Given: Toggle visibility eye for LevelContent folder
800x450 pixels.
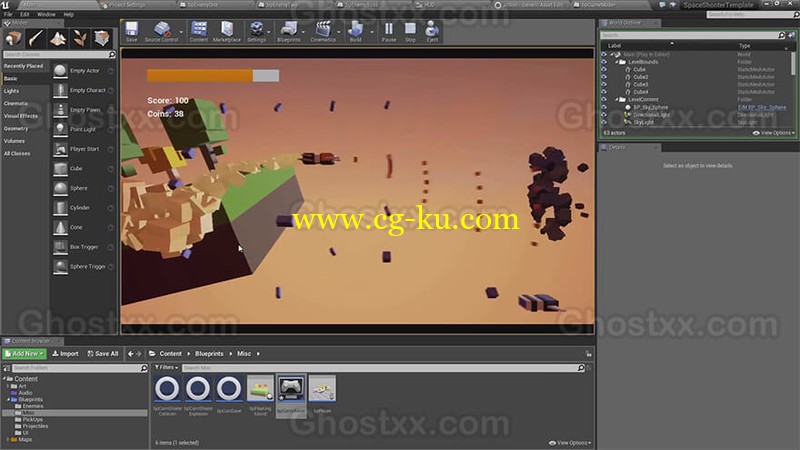Looking at the screenshot, I should [604, 99].
